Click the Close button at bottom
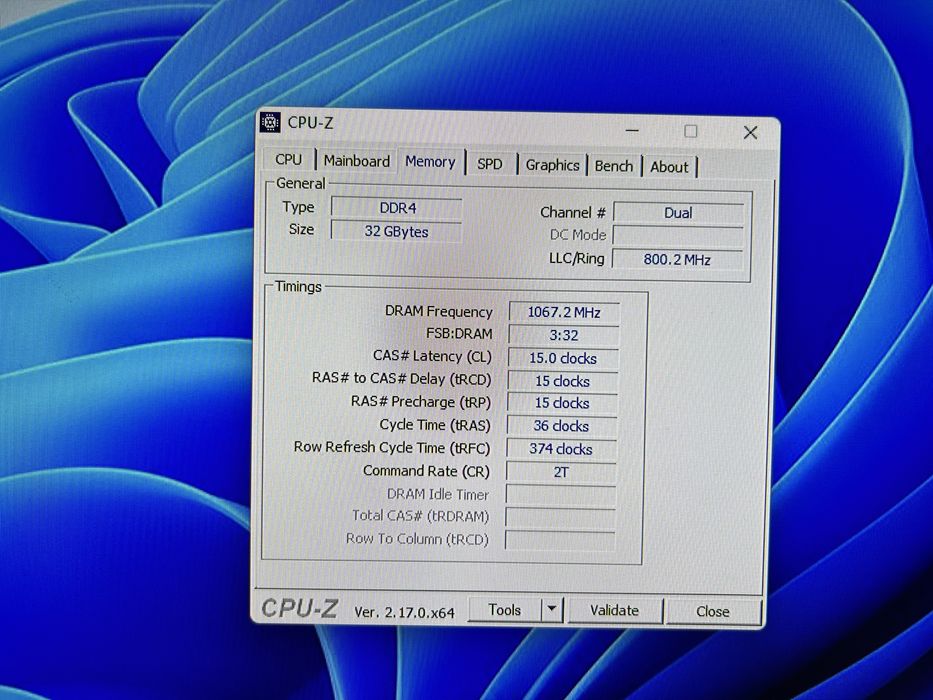The image size is (933, 700). [x=712, y=611]
